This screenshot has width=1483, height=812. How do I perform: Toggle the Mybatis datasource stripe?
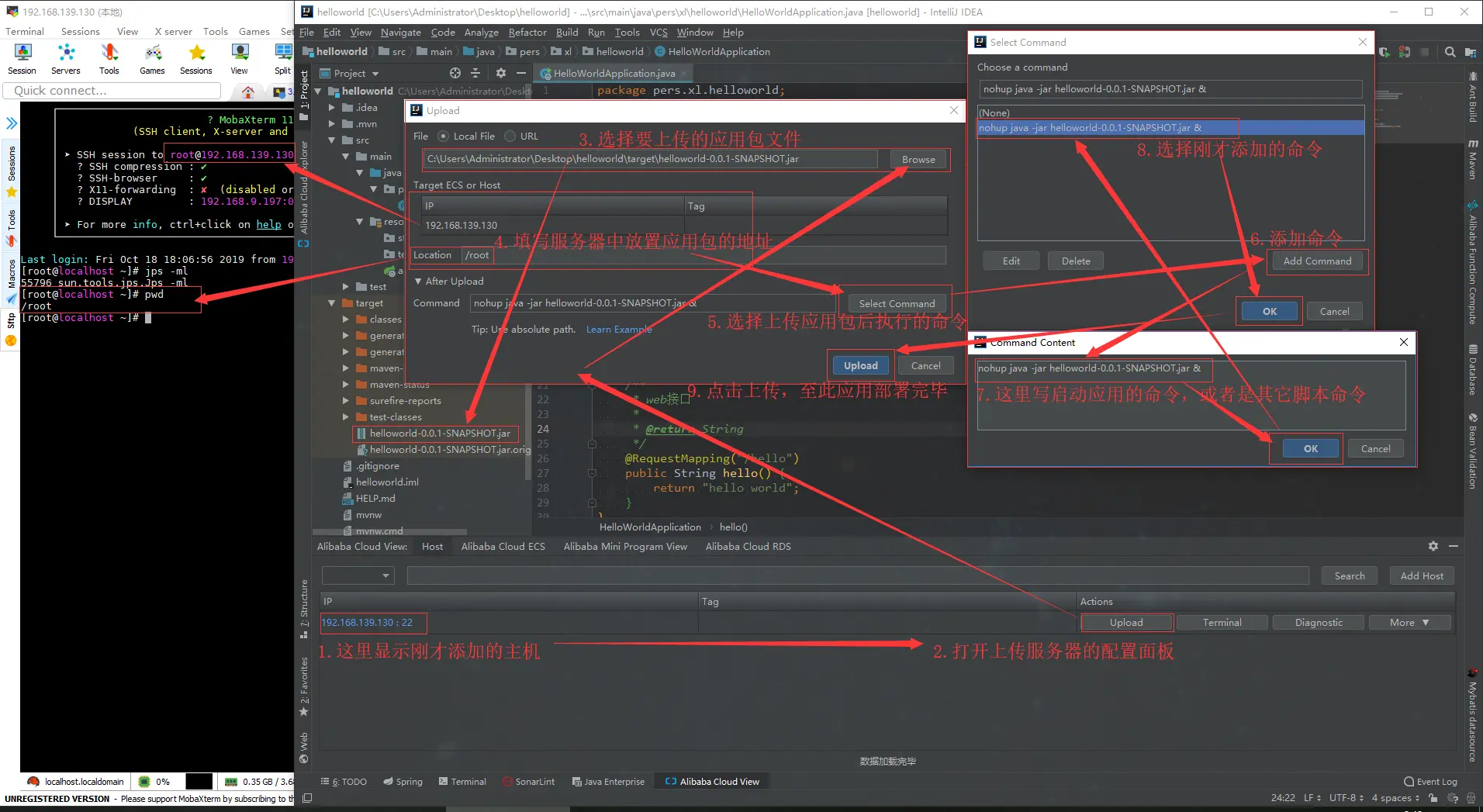point(1472,715)
